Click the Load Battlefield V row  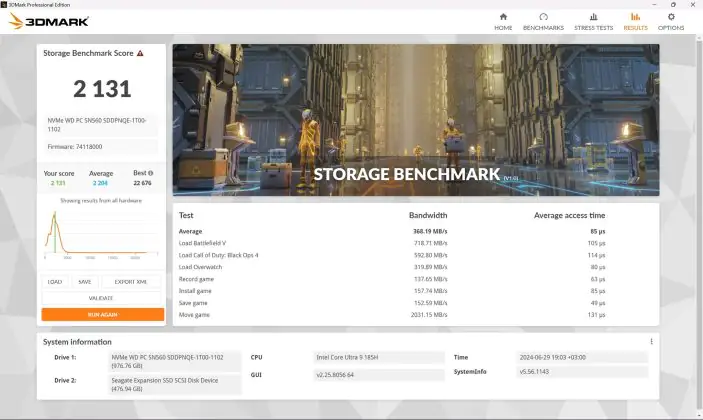click(392, 243)
